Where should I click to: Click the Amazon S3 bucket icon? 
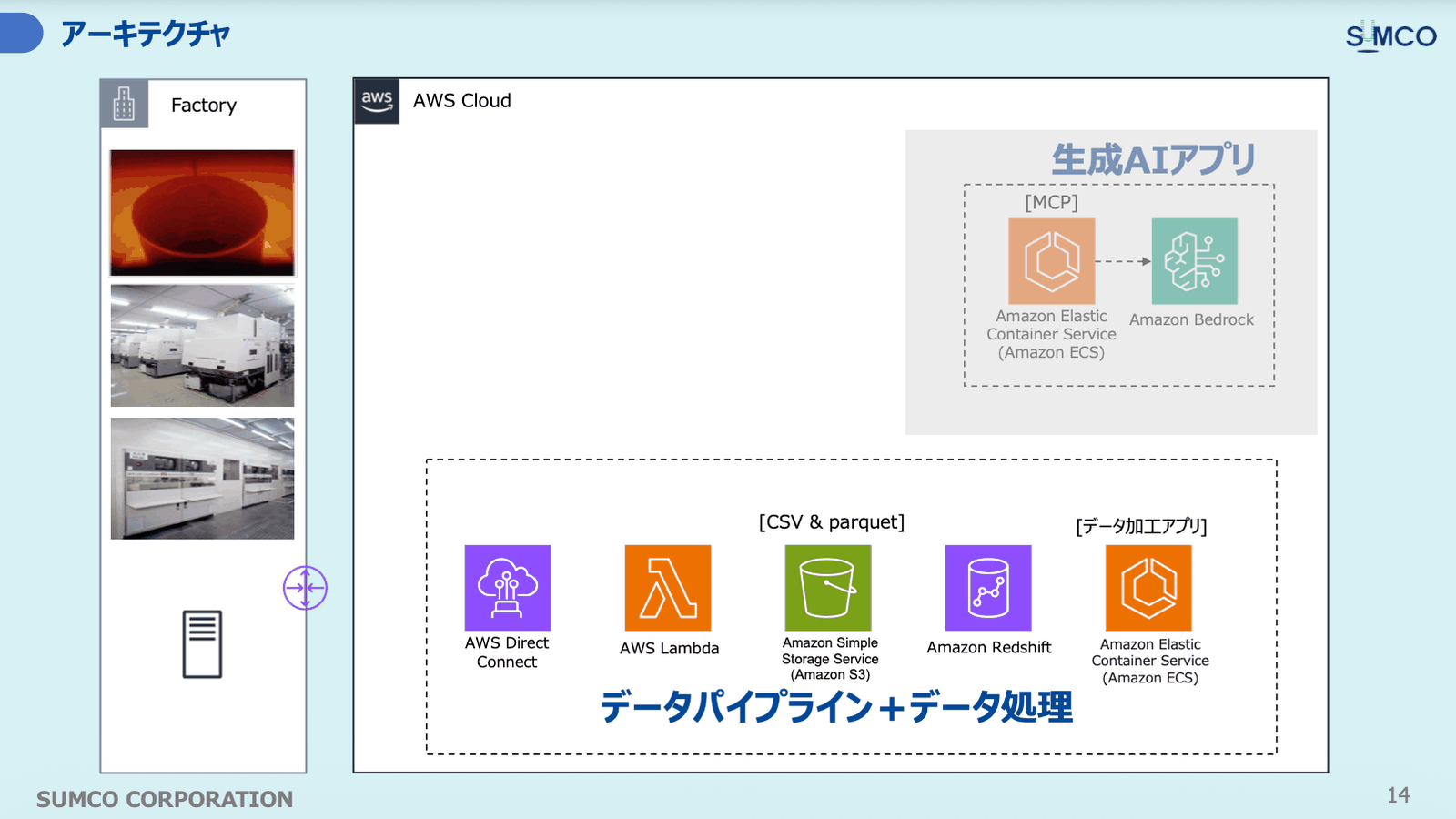(x=827, y=588)
